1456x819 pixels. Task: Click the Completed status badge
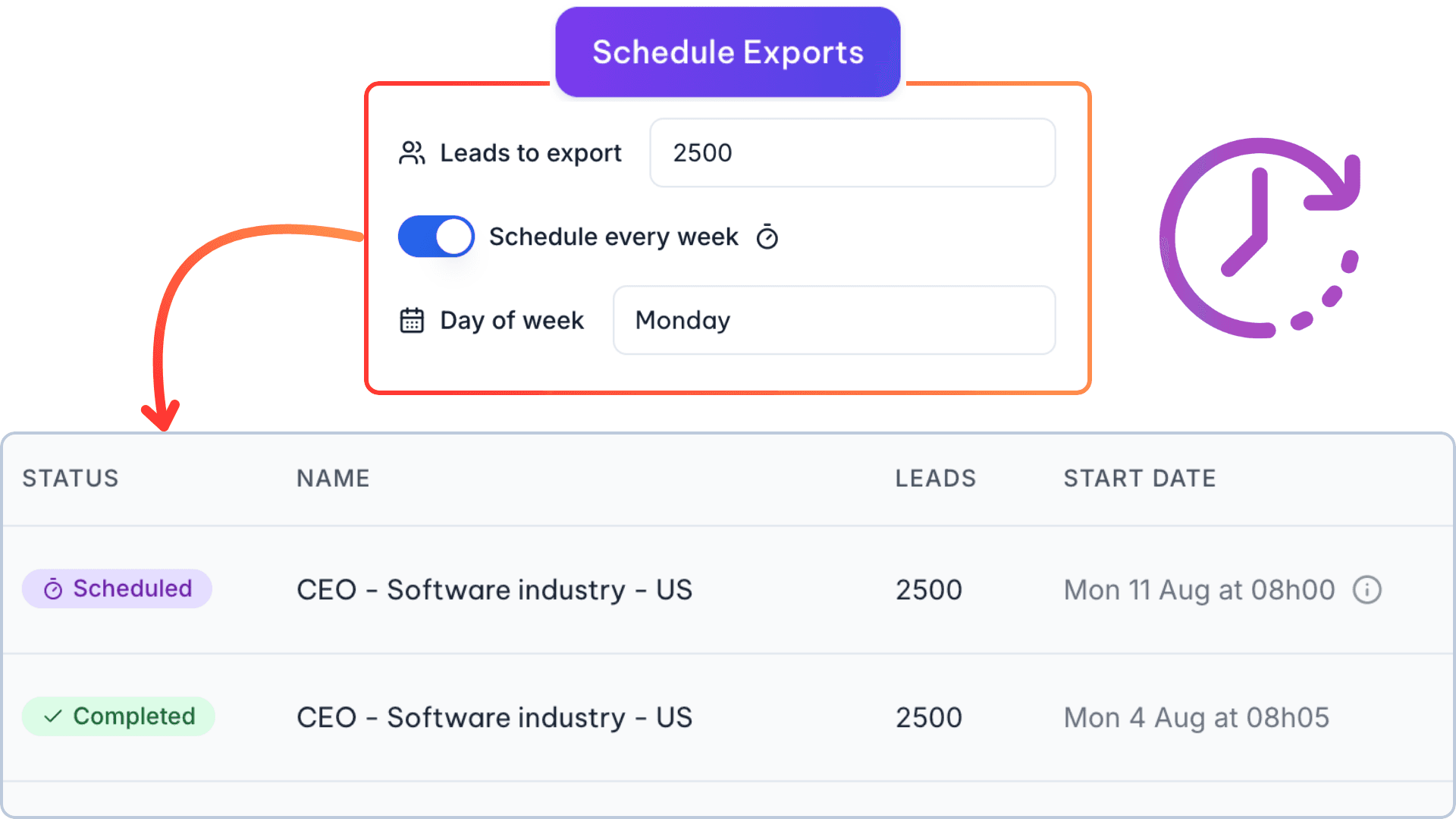[x=118, y=716]
